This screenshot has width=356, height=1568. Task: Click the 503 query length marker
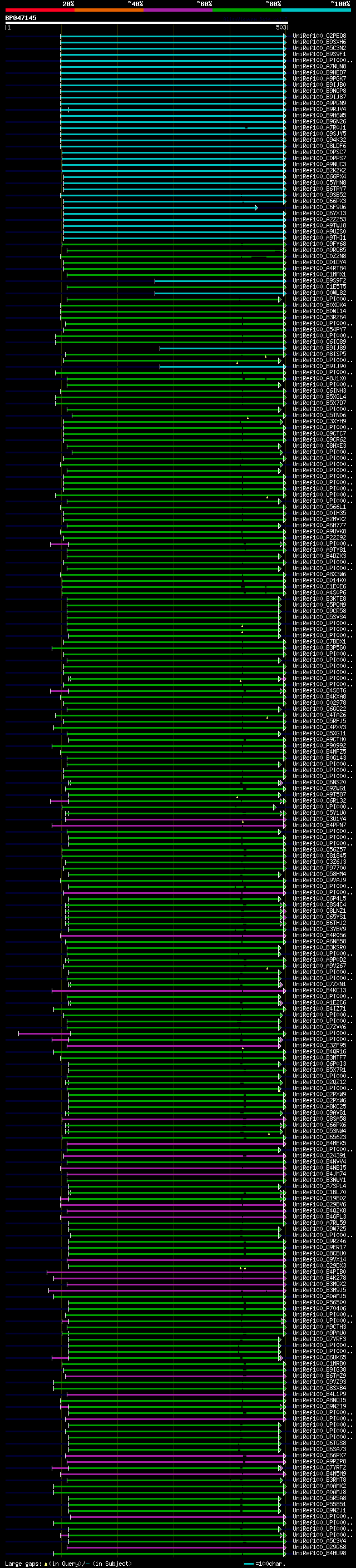[x=281, y=27]
